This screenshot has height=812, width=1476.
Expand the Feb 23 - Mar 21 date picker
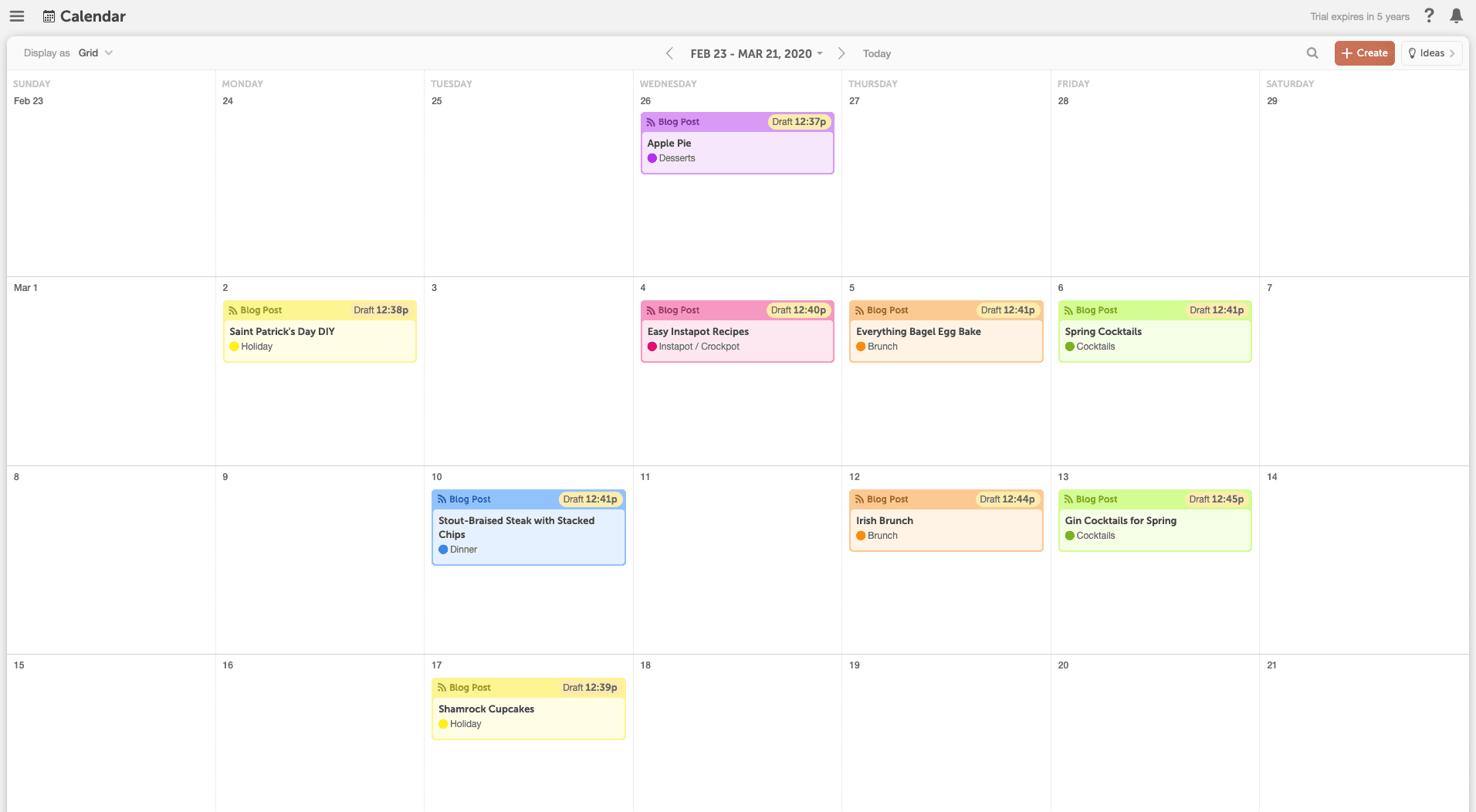tap(757, 53)
